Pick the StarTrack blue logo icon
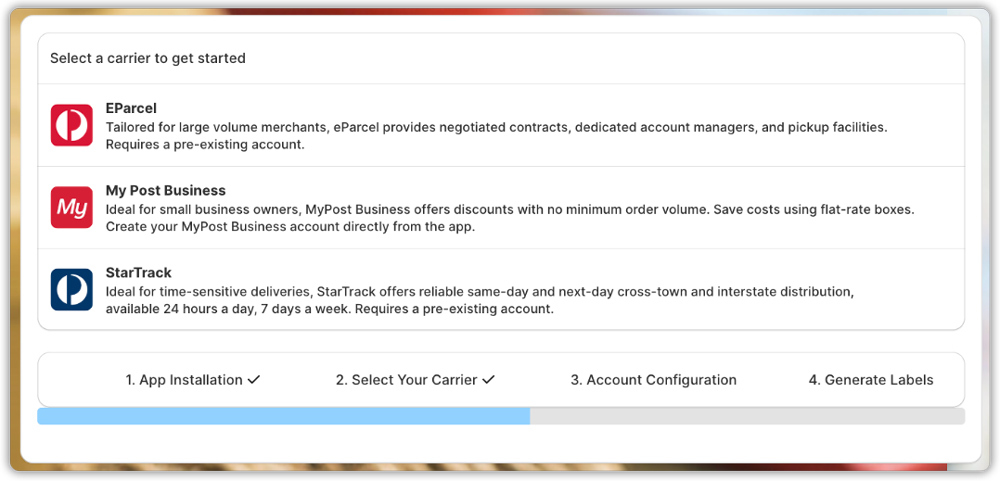 coord(71,290)
